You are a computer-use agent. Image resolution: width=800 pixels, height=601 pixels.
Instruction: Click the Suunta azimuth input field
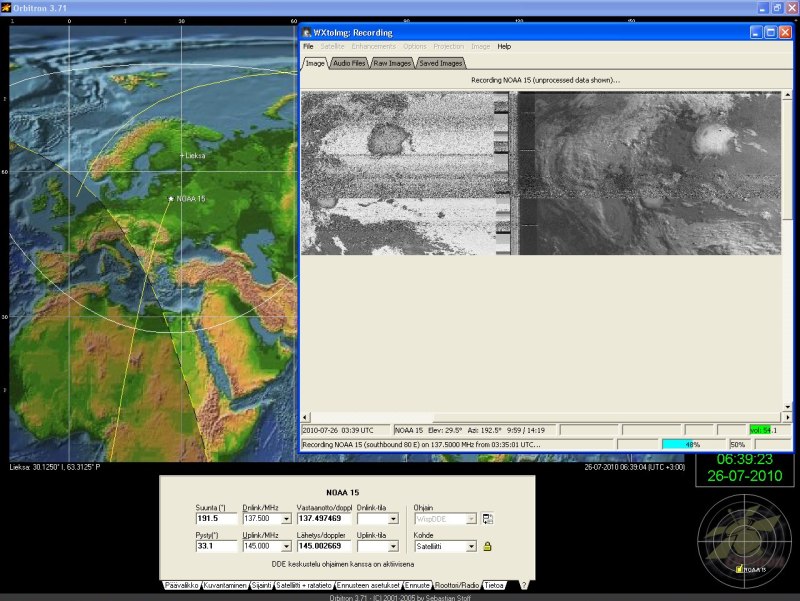point(214,519)
